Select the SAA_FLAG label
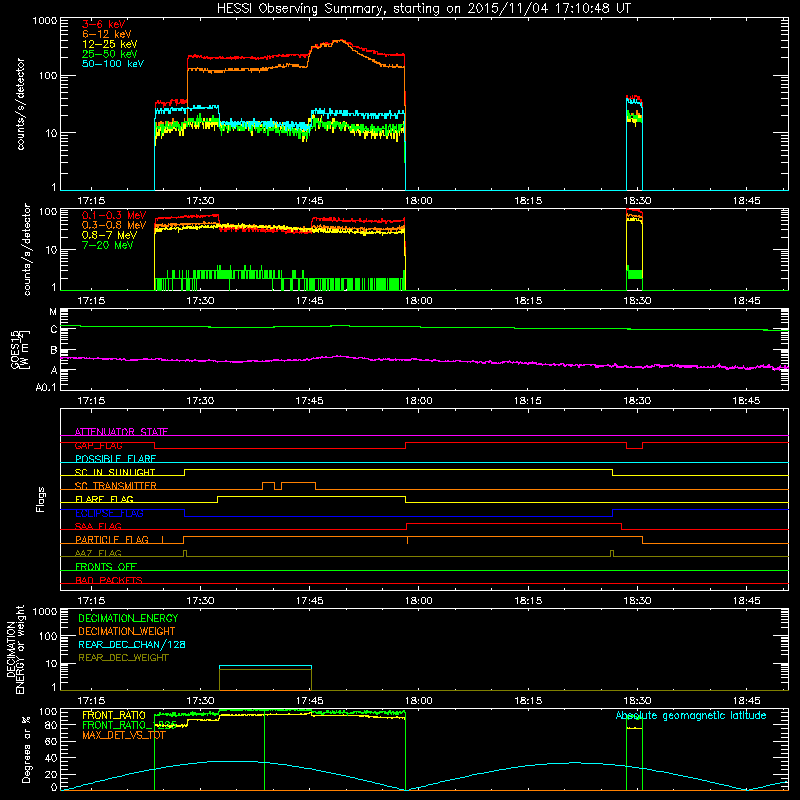Viewport: 800px width, 800px height. point(98,526)
